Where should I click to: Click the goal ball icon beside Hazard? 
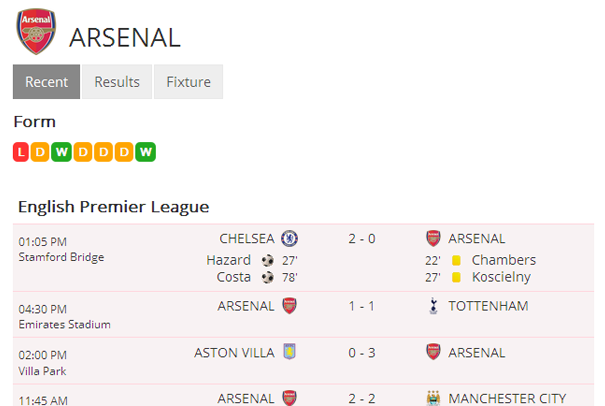[x=267, y=260]
